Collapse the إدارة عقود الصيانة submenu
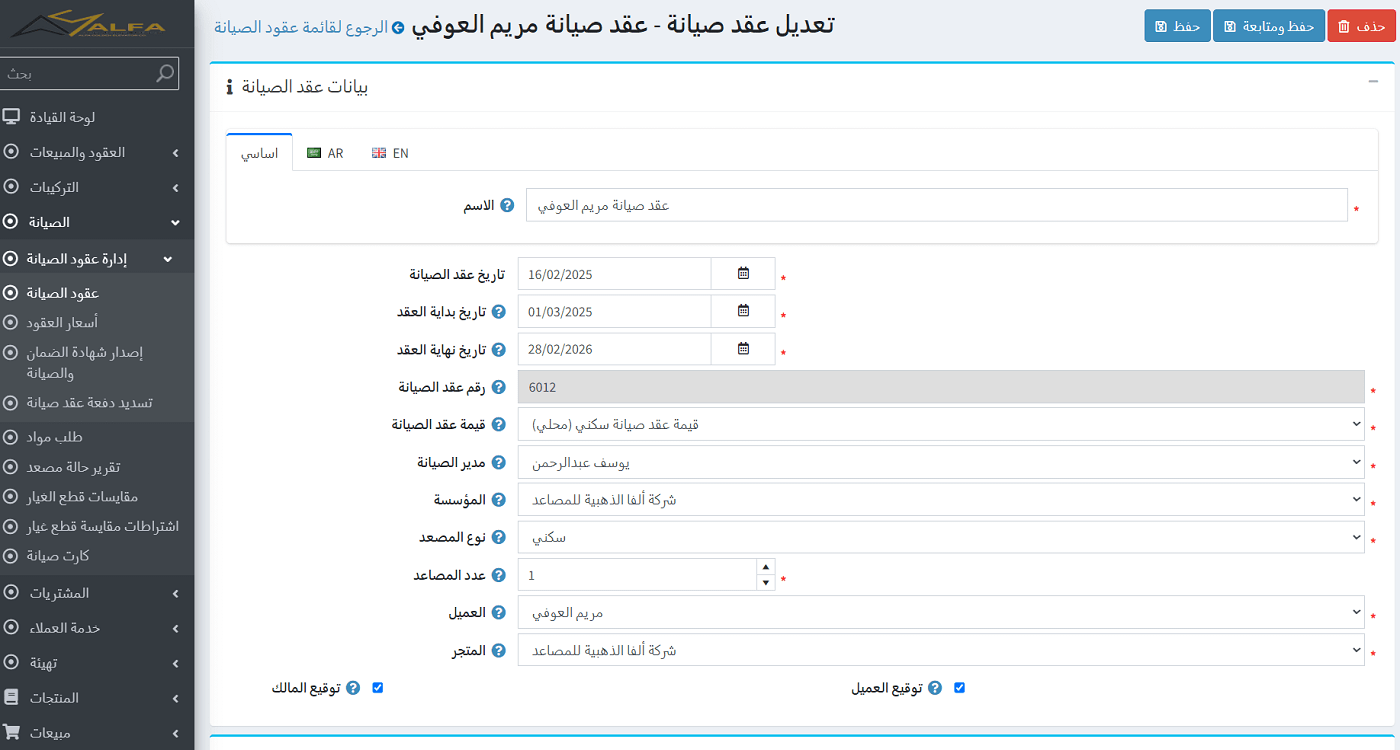This screenshot has height=750, width=1400. click(x=97, y=258)
